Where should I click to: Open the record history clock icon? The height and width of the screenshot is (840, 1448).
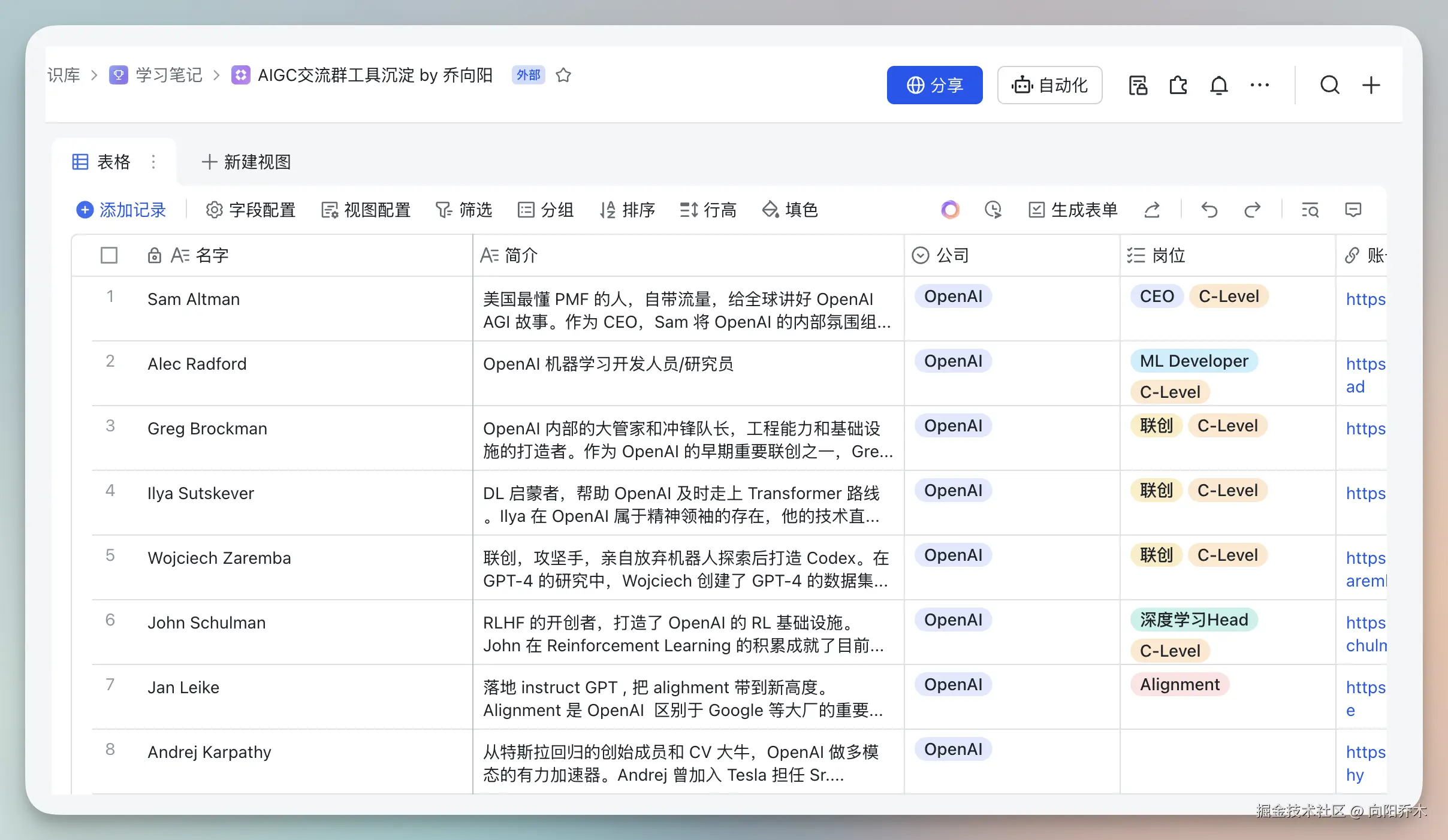(x=993, y=210)
